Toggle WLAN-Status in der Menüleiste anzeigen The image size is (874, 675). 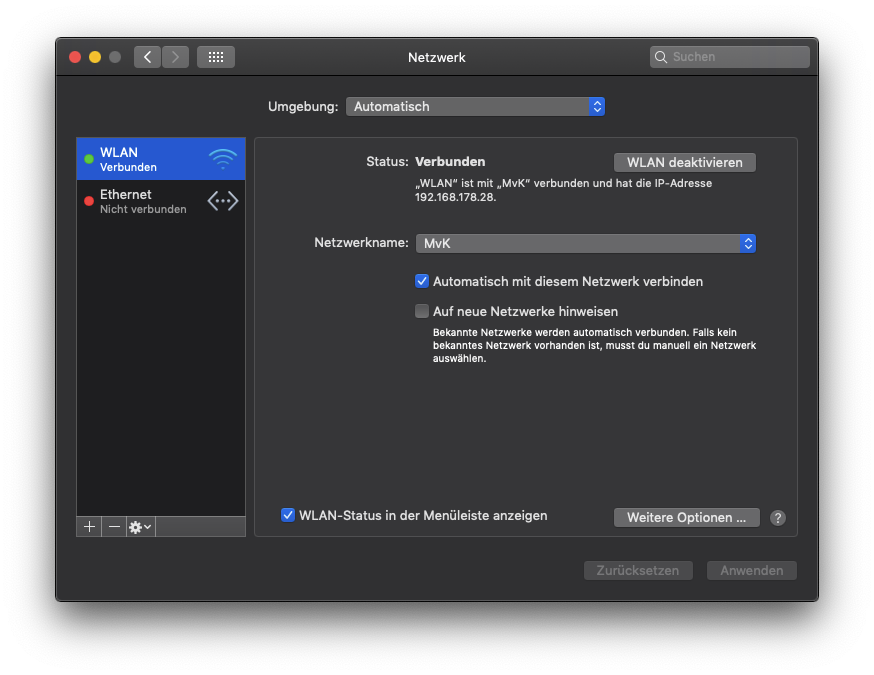288,515
